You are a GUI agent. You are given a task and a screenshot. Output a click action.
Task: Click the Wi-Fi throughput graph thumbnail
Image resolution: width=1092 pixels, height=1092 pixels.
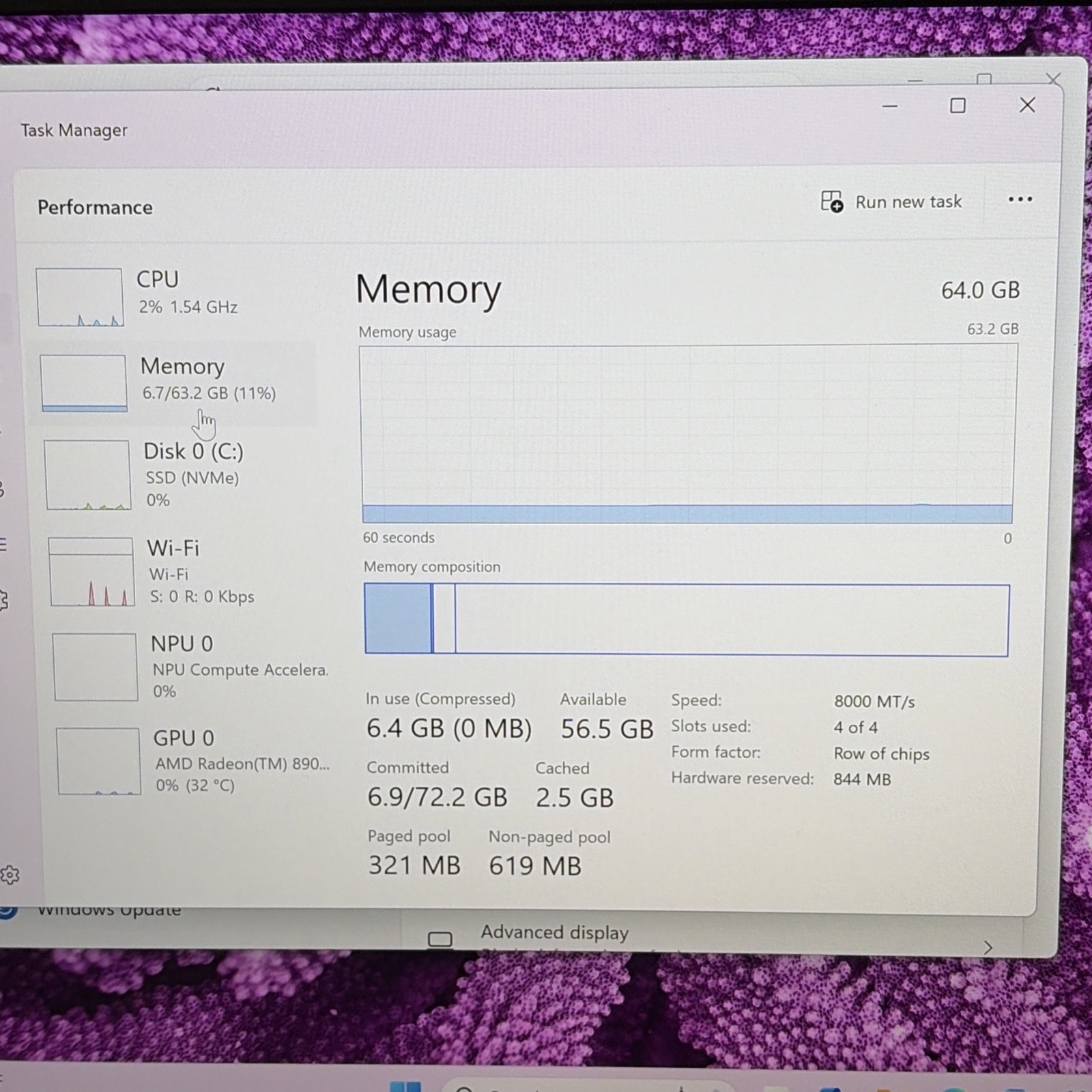91,572
